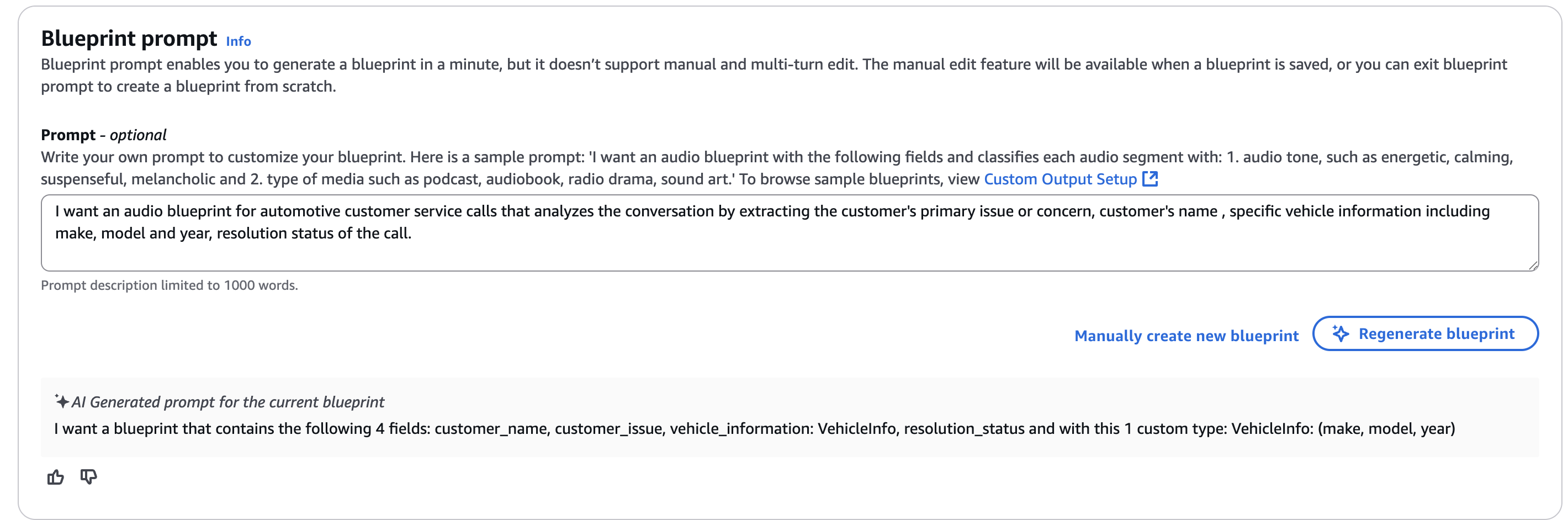Click the prompt text box resize handle
This screenshot has height=520, width=1568.
[1533, 266]
